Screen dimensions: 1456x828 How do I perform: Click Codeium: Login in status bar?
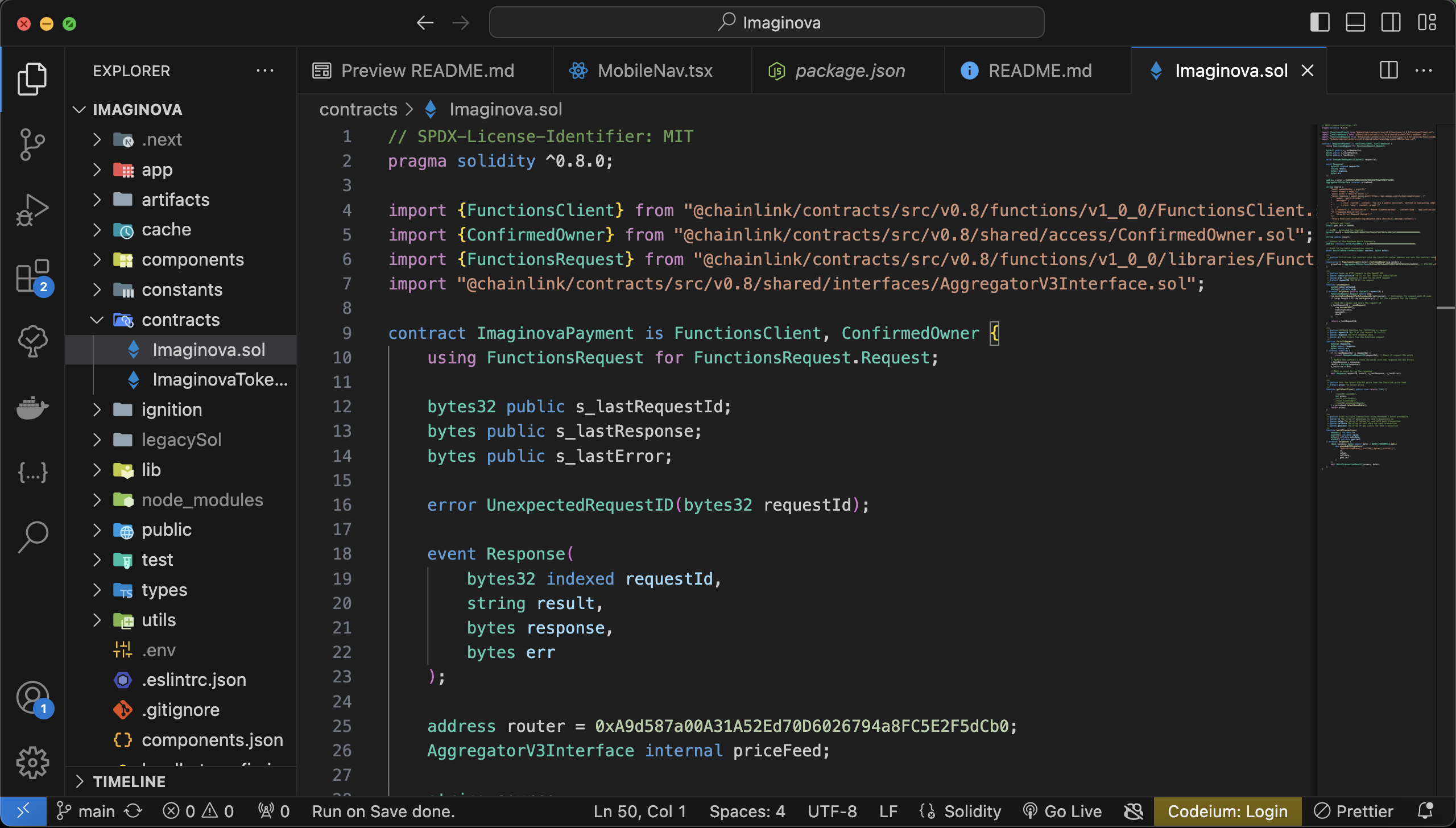1227,811
